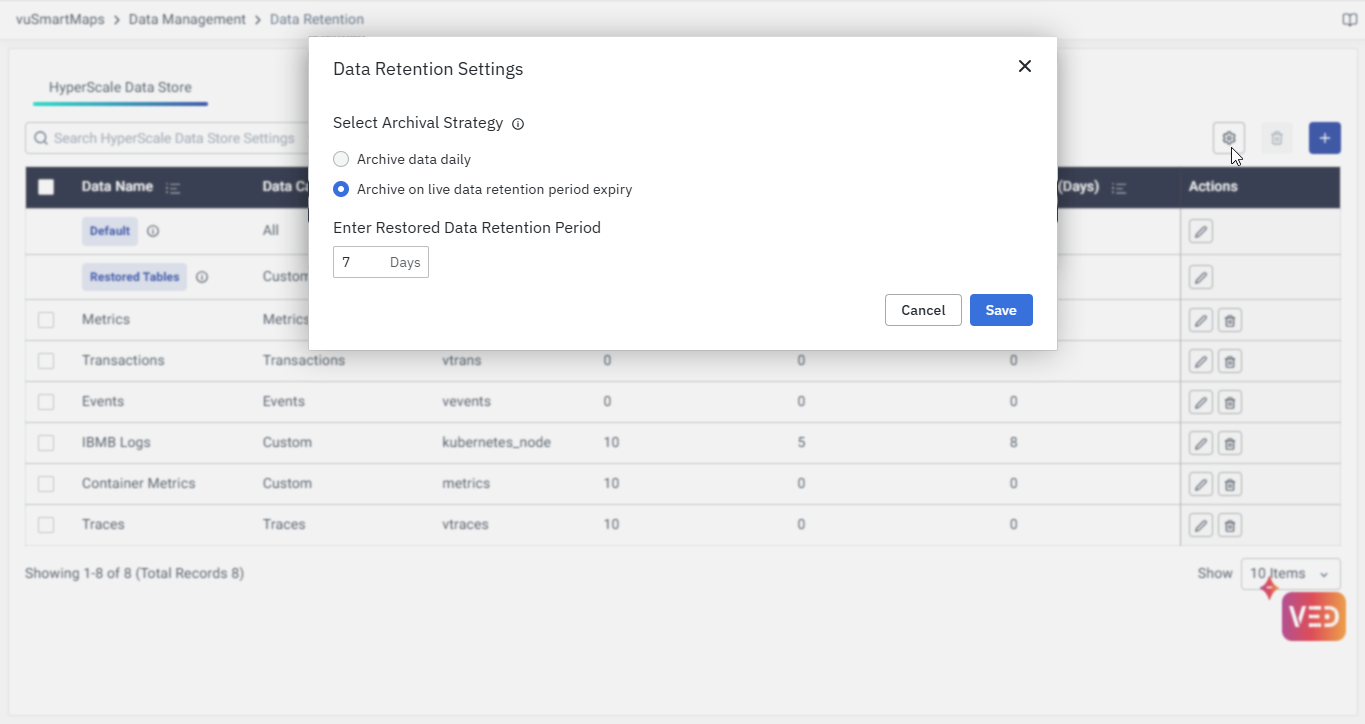1365x724 pixels.
Task: Select Archive on live data retention period expiry
Action: (x=341, y=189)
